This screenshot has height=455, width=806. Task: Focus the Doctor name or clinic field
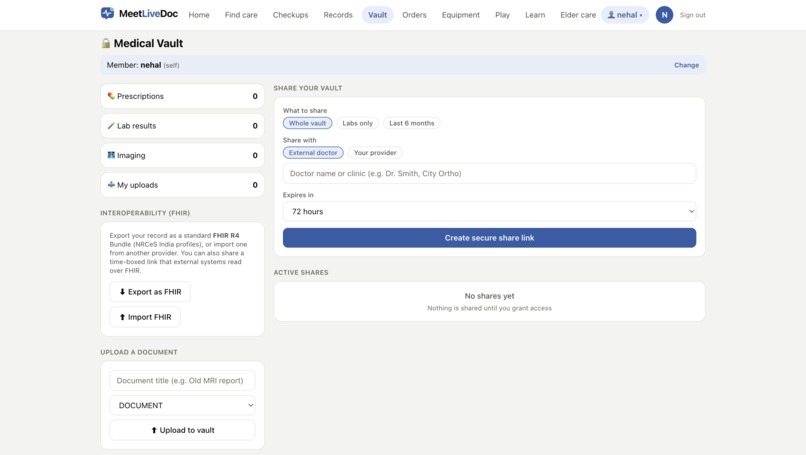(489, 174)
